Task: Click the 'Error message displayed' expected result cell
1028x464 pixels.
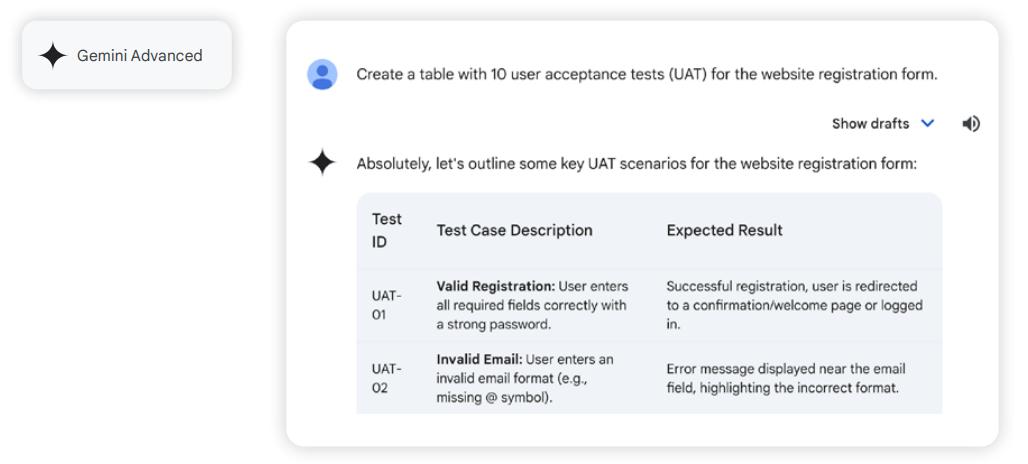Action: [785, 378]
